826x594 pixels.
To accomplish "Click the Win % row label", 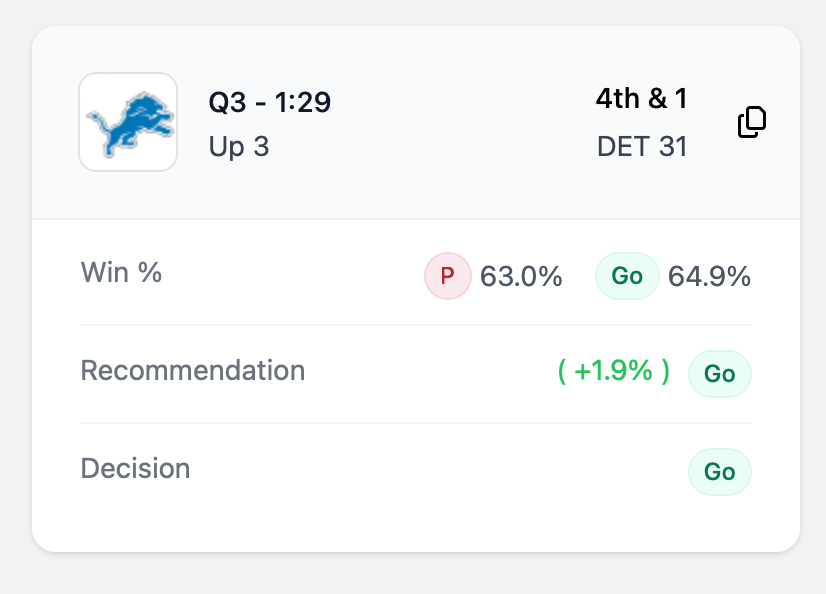I will [x=121, y=272].
